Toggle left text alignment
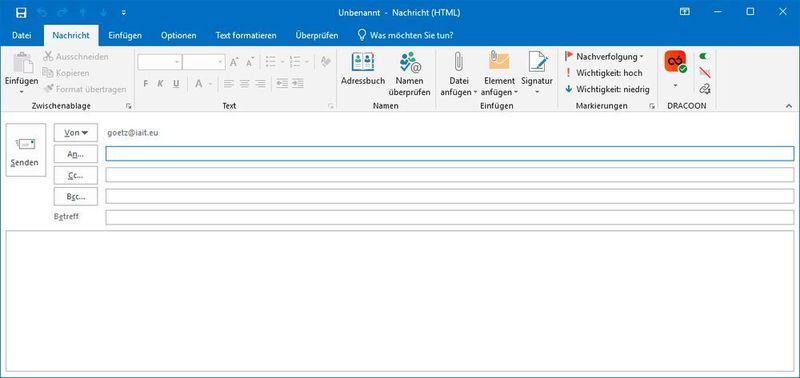The width and height of the screenshot is (800, 378). pyautogui.click(x=229, y=84)
